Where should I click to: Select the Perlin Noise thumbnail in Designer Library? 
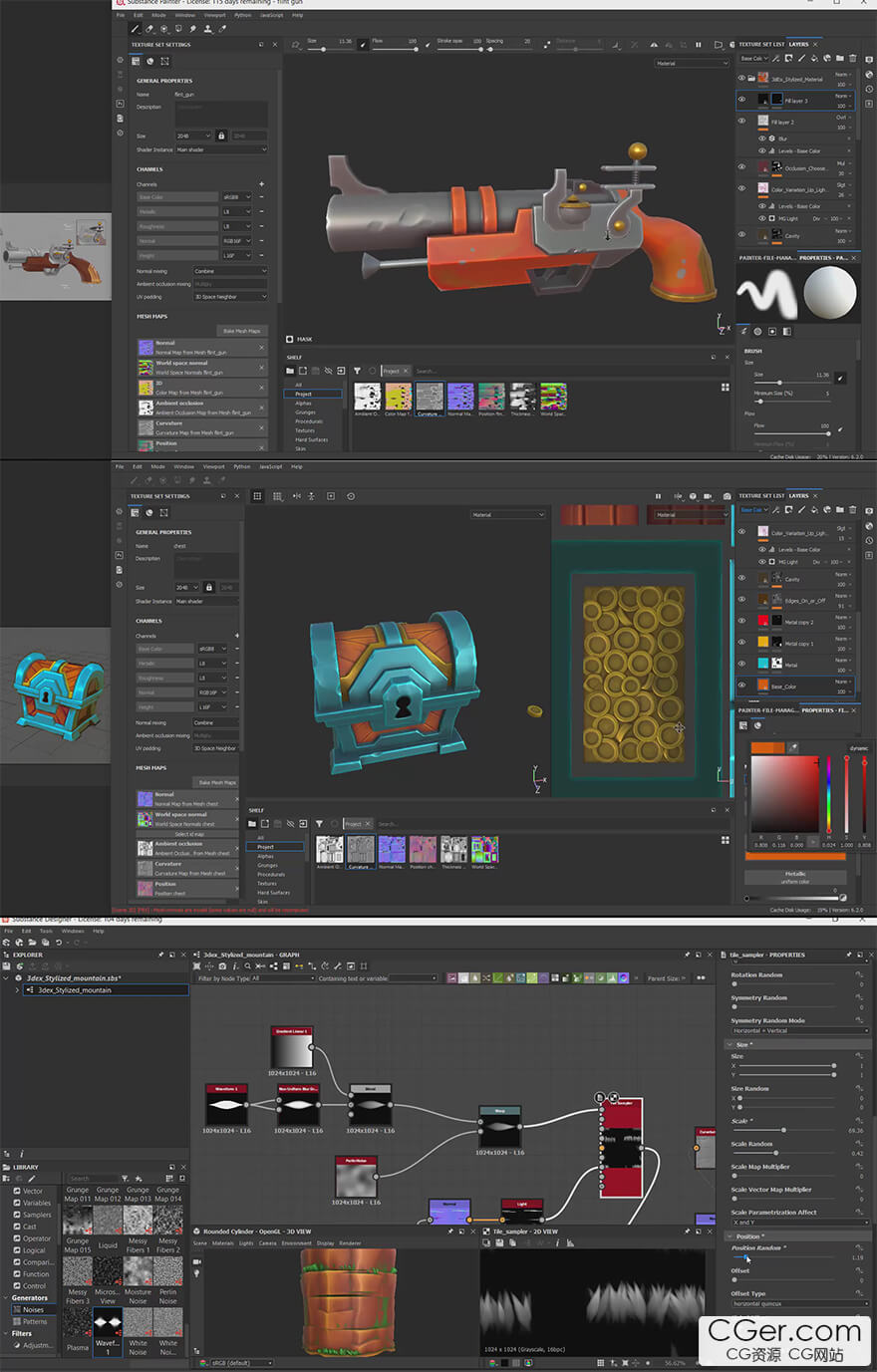point(168,1270)
